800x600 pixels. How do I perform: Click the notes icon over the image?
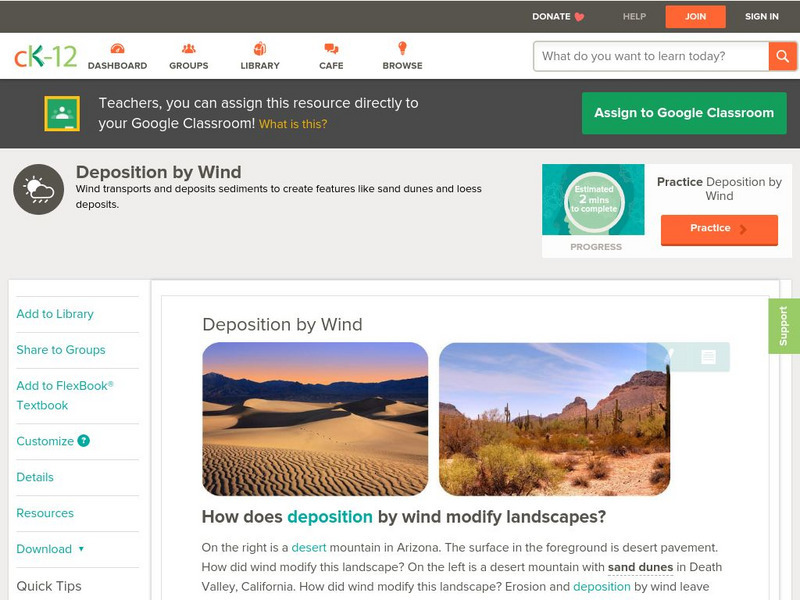click(x=708, y=357)
